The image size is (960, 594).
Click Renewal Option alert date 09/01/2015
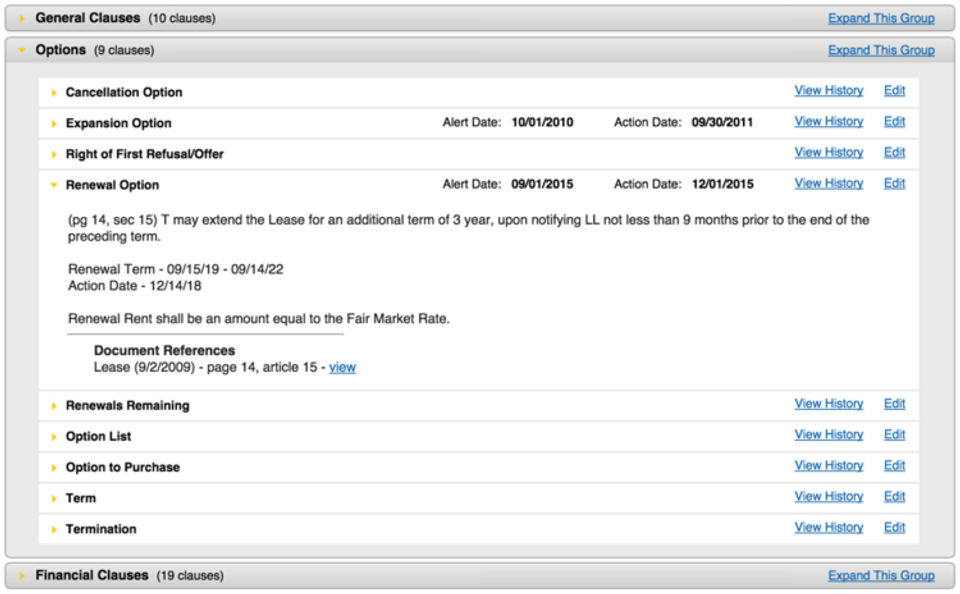pos(542,184)
